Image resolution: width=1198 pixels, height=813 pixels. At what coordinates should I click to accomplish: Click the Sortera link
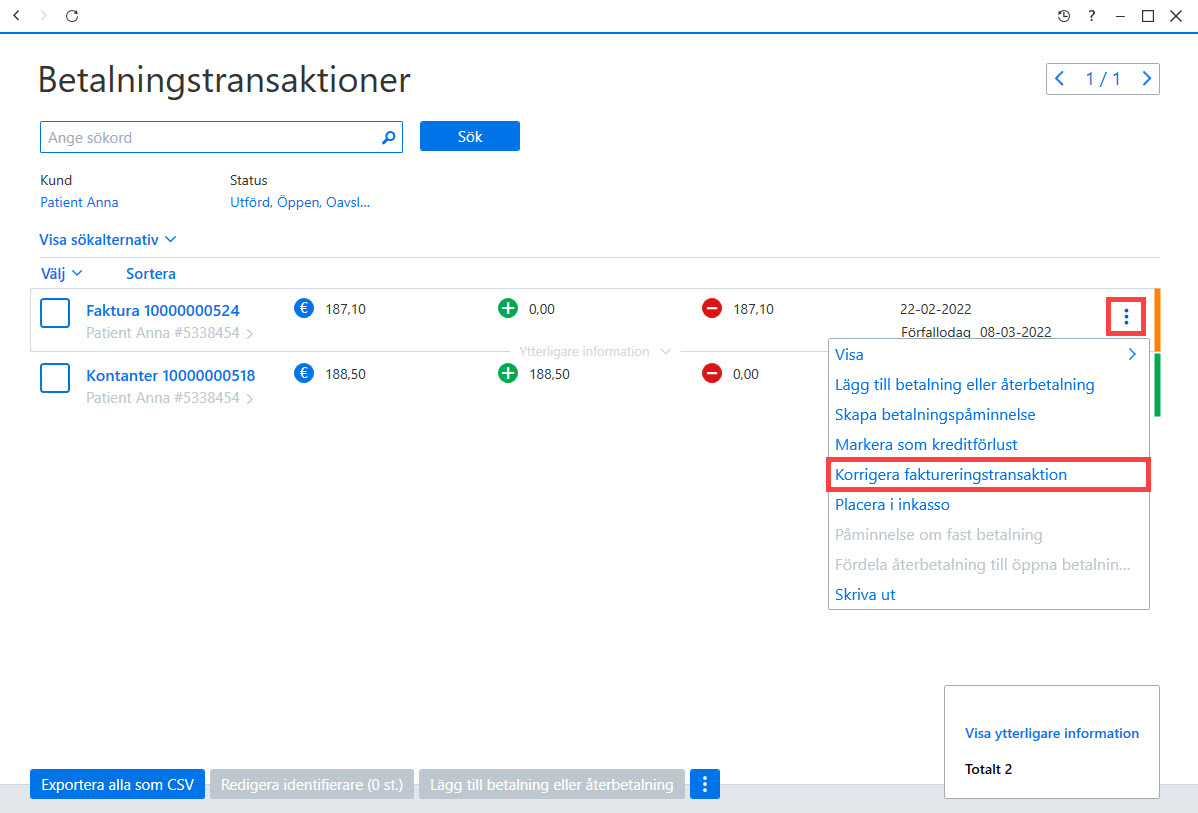pyautogui.click(x=151, y=274)
